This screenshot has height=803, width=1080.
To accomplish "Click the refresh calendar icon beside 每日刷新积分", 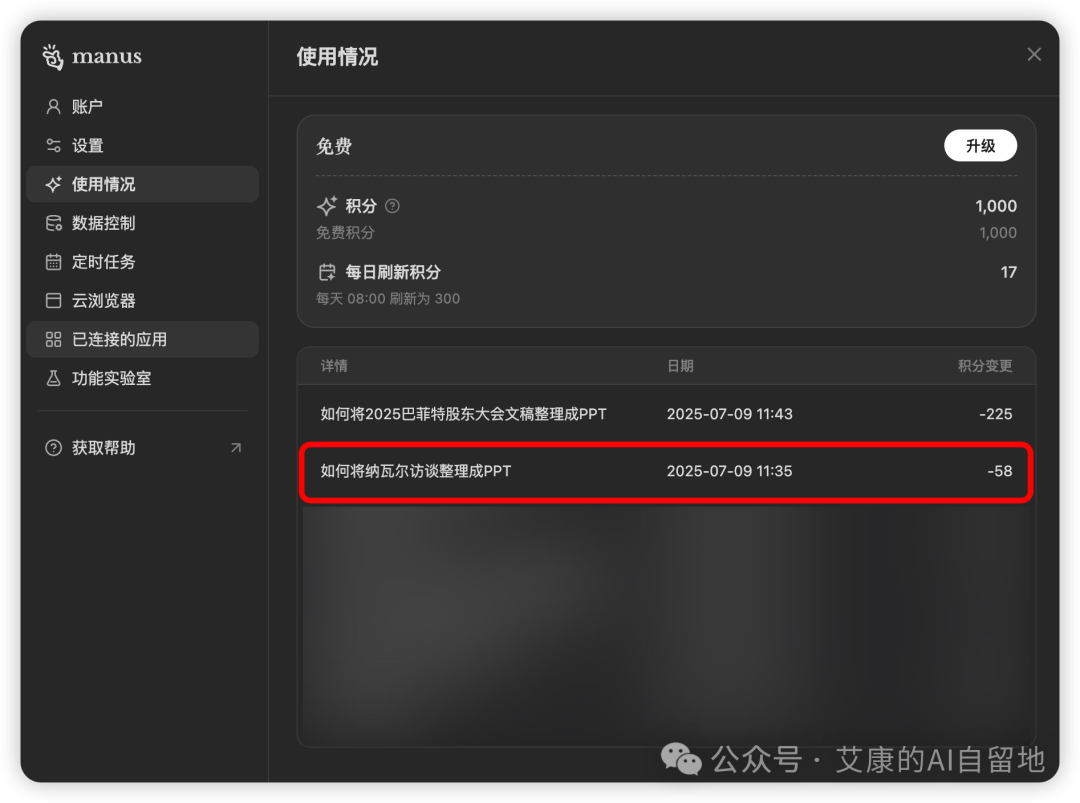I will 327,272.
